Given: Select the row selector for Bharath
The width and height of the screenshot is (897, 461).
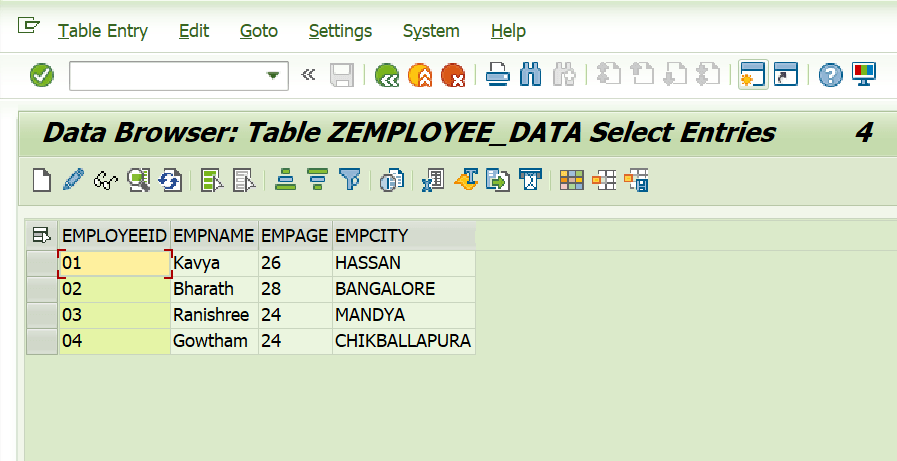Looking at the screenshot, I should pyautogui.click(x=42, y=289).
